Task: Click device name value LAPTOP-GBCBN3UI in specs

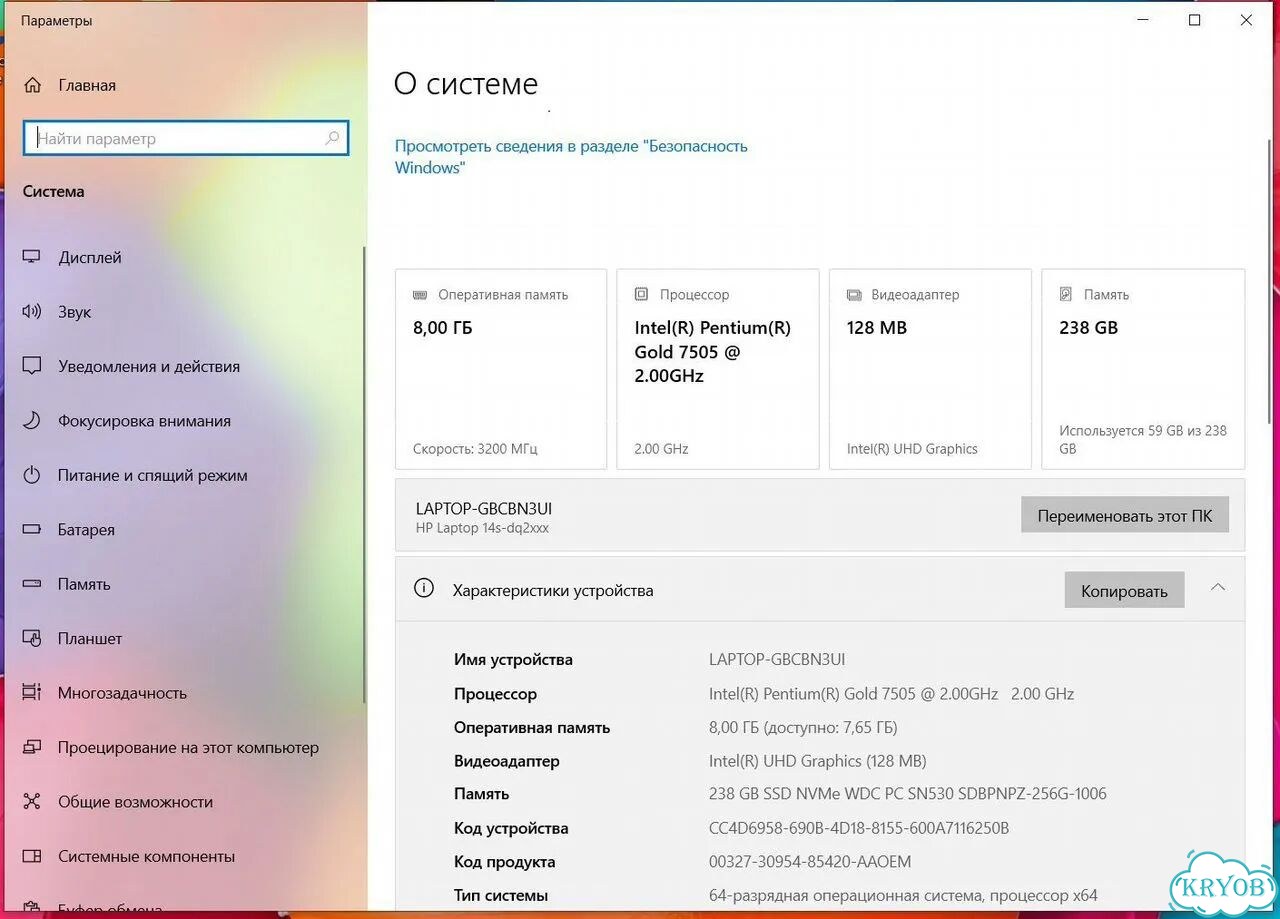Action: tap(777, 659)
